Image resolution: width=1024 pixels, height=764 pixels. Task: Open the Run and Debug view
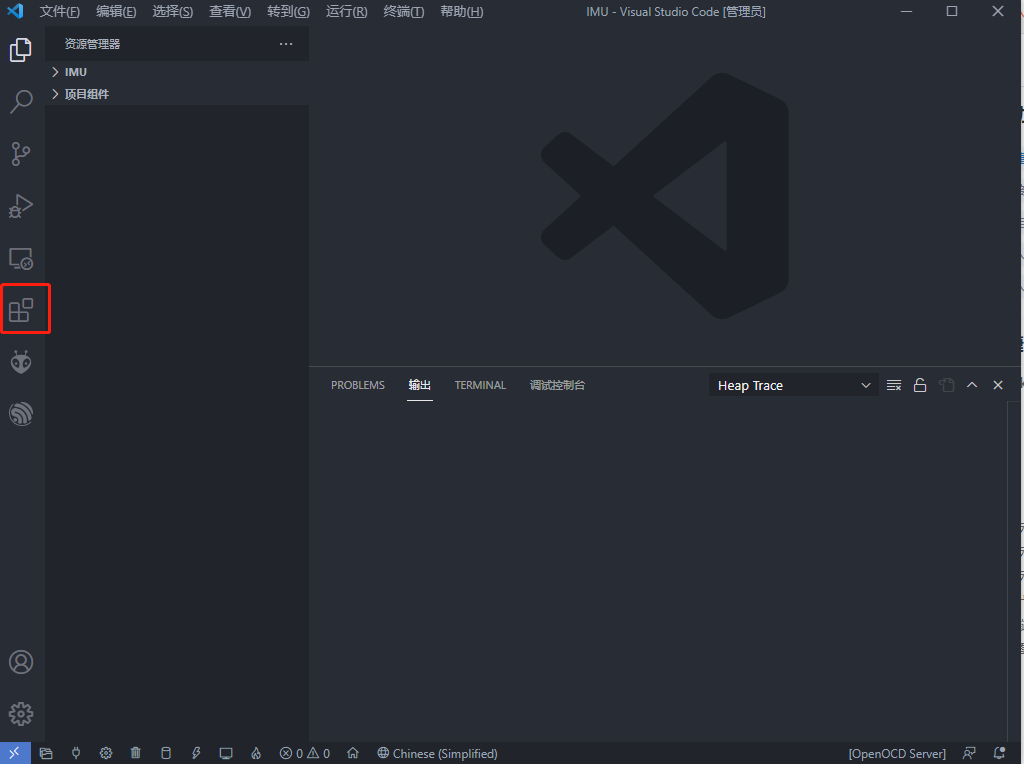click(21, 206)
